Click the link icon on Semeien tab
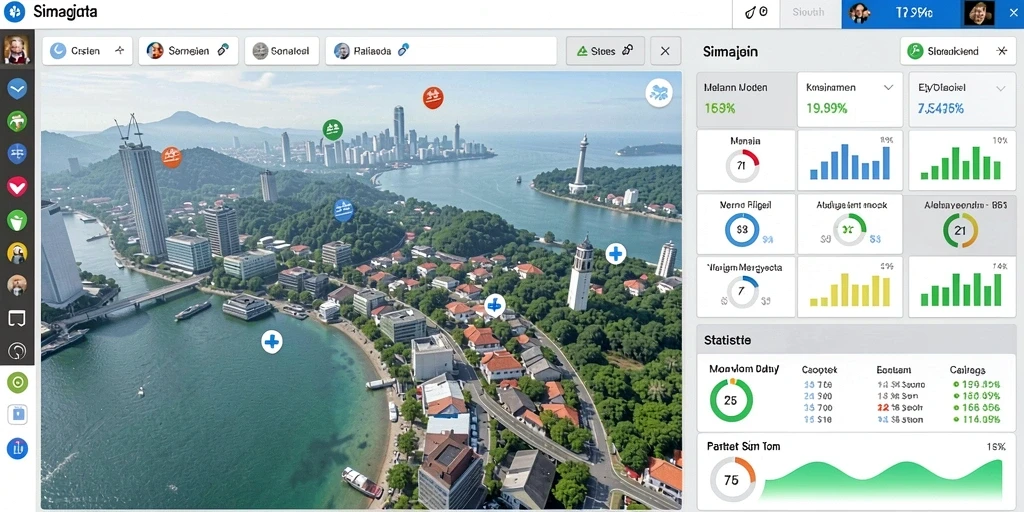The image size is (1024, 512). [223, 50]
